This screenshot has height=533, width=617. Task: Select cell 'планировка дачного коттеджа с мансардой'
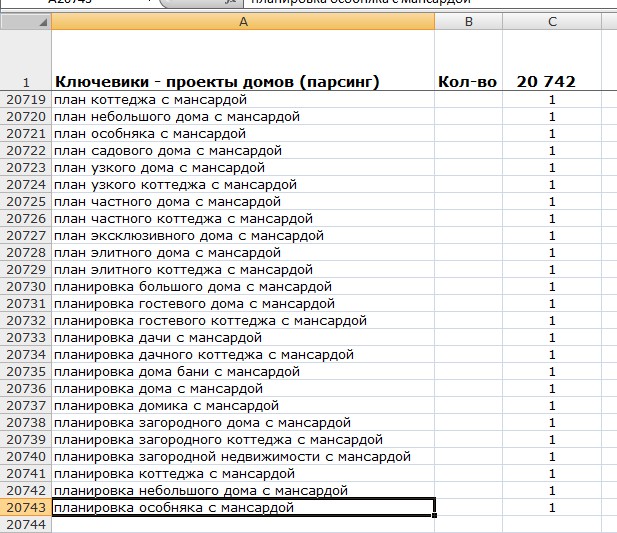[243, 354]
